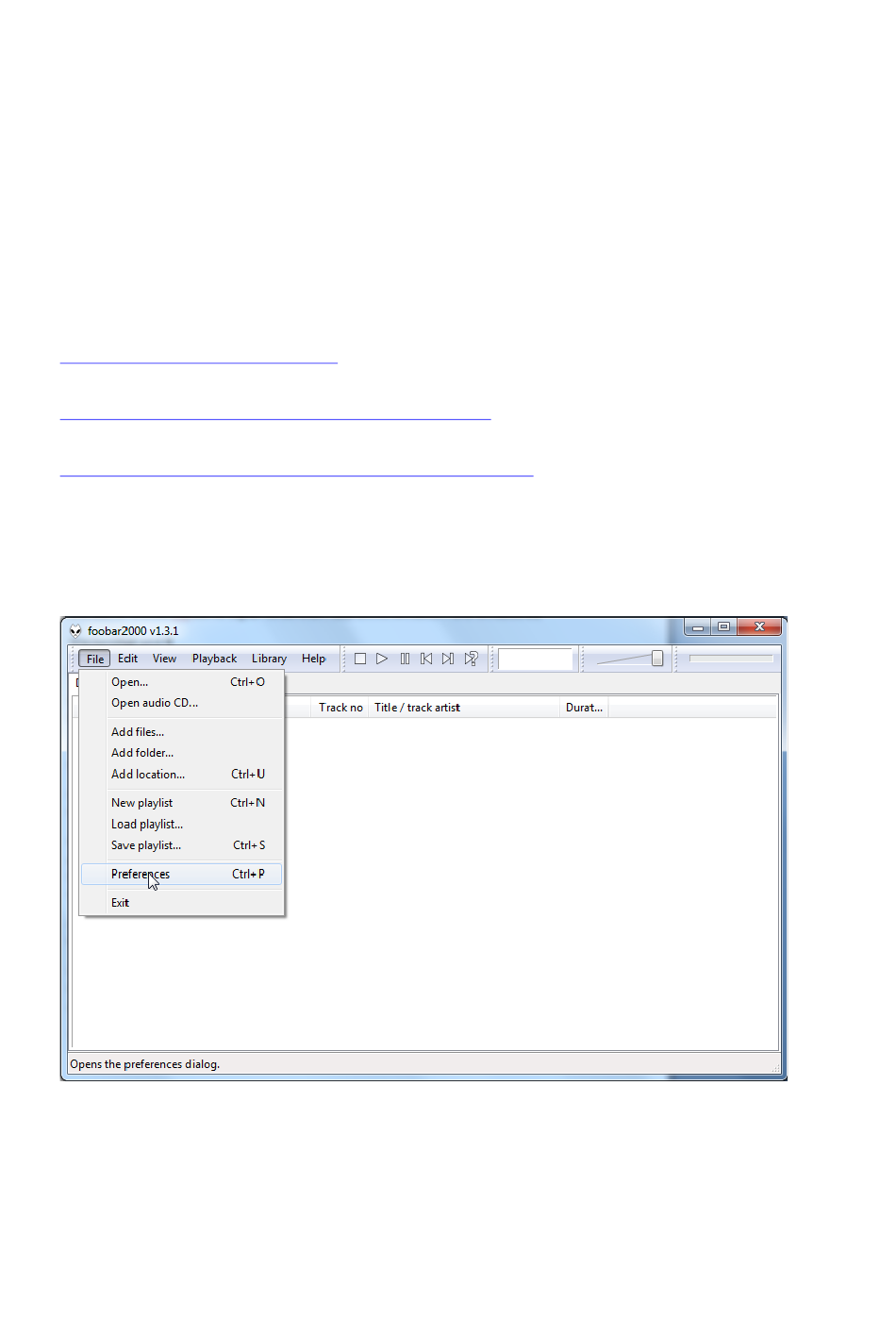The image size is (896, 1319).
Task: Click the foobar2000 alien icon in title bar
Action: pyautogui.click(x=75, y=631)
